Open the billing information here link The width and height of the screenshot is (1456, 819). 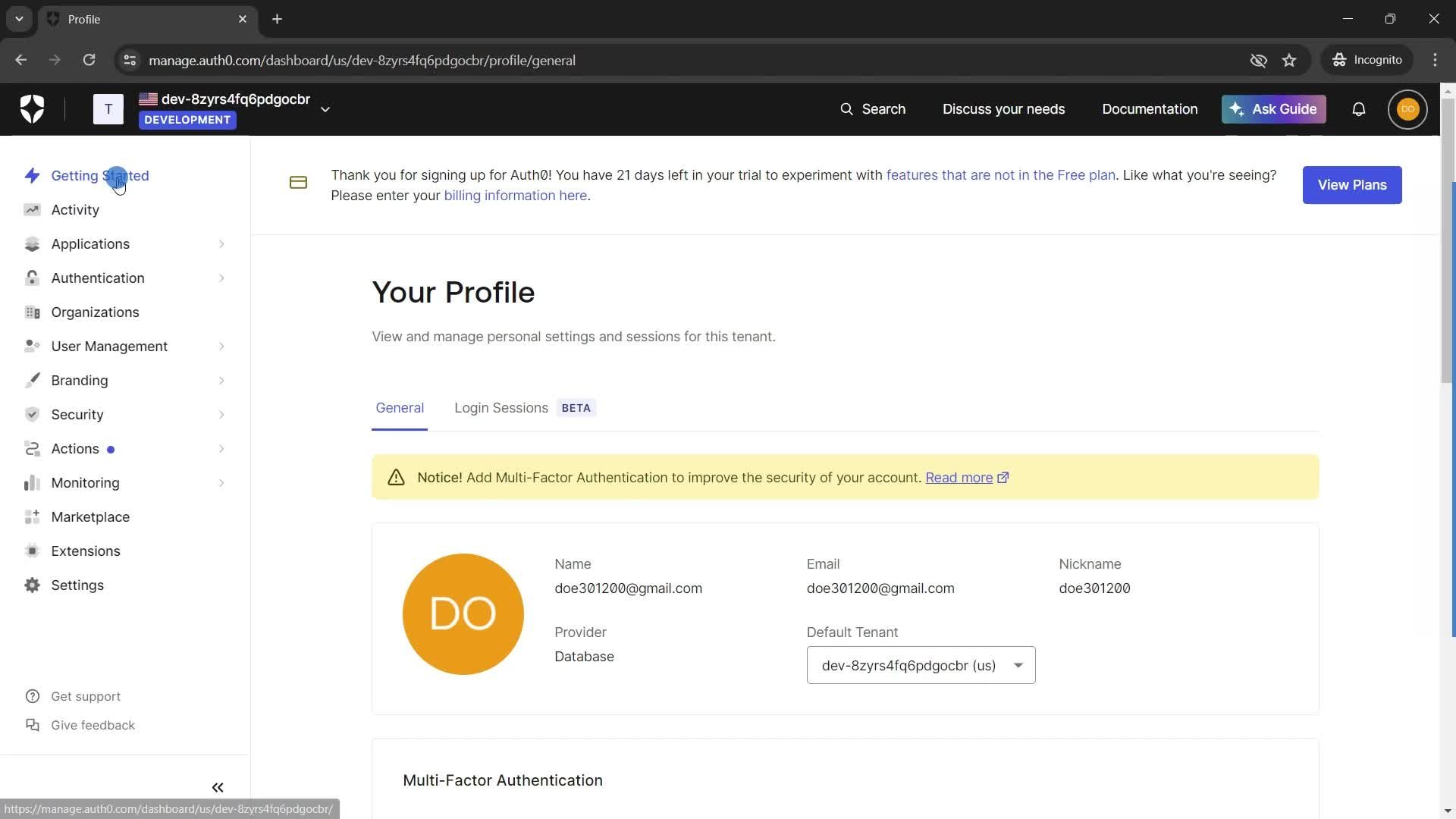tap(516, 196)
